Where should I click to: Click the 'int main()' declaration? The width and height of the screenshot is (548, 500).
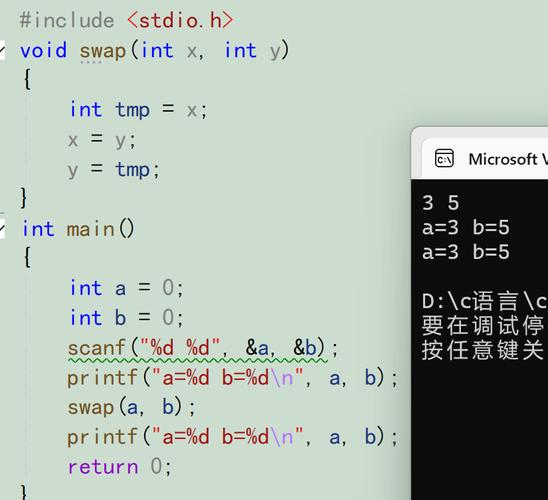click(78, 229)
